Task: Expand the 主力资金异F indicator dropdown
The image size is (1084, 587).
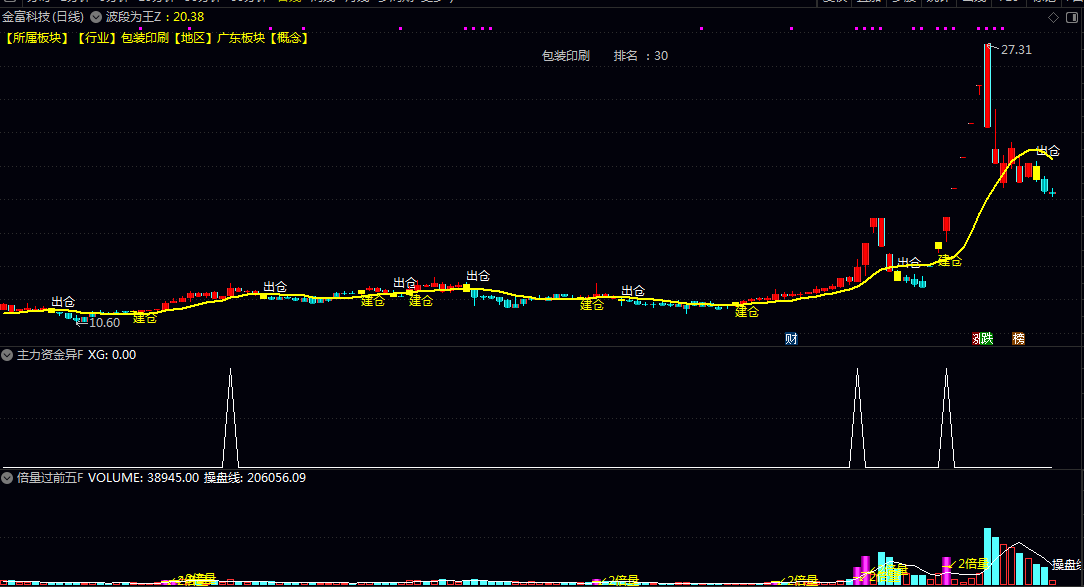Action: coord(7,355)
